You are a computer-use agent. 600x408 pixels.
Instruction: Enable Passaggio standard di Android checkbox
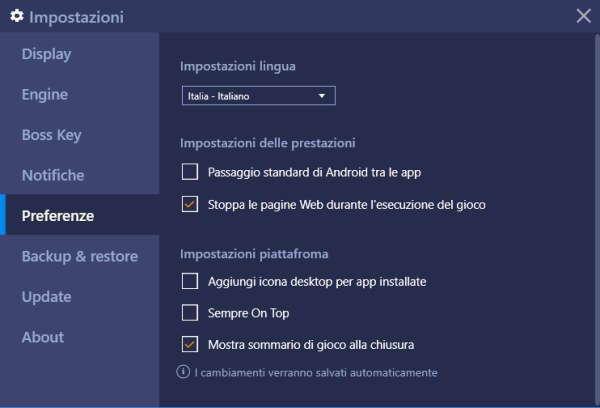(x=190, y=172)
